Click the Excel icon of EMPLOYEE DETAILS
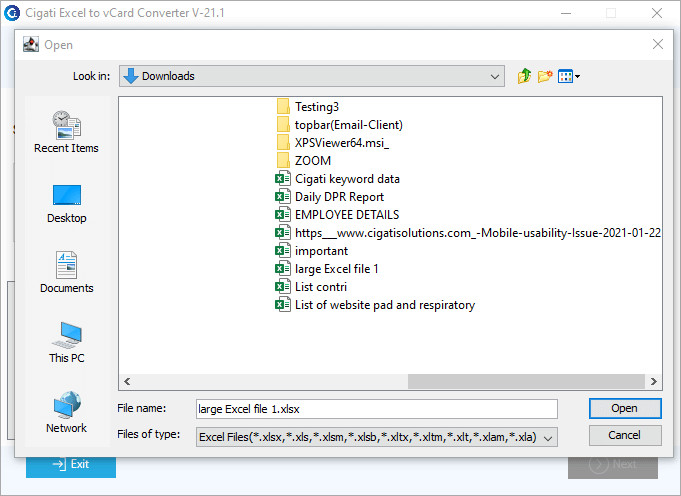681x496 pixels. pyautogui.click(x=283, y=215)
